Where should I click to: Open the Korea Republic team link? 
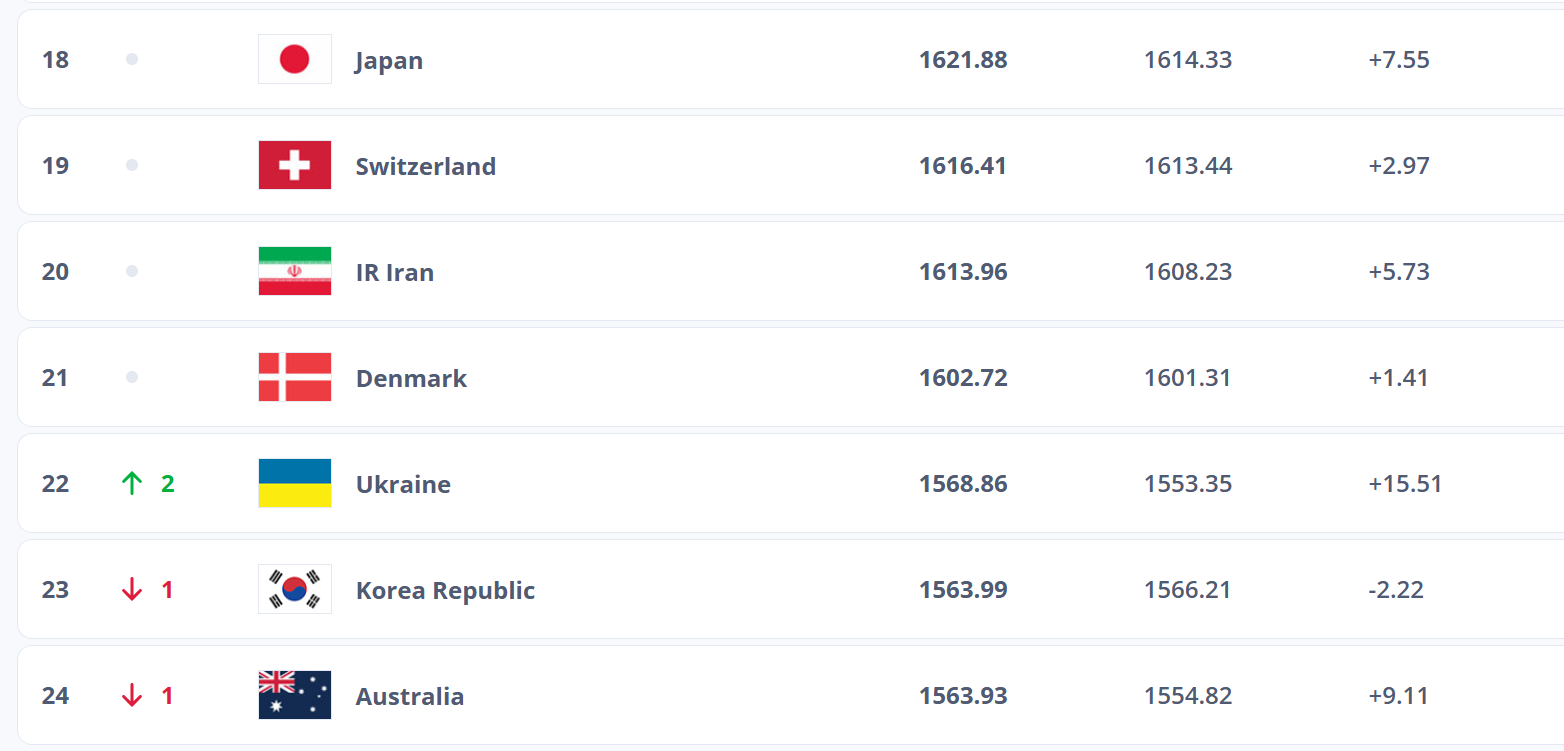[446, 590]
